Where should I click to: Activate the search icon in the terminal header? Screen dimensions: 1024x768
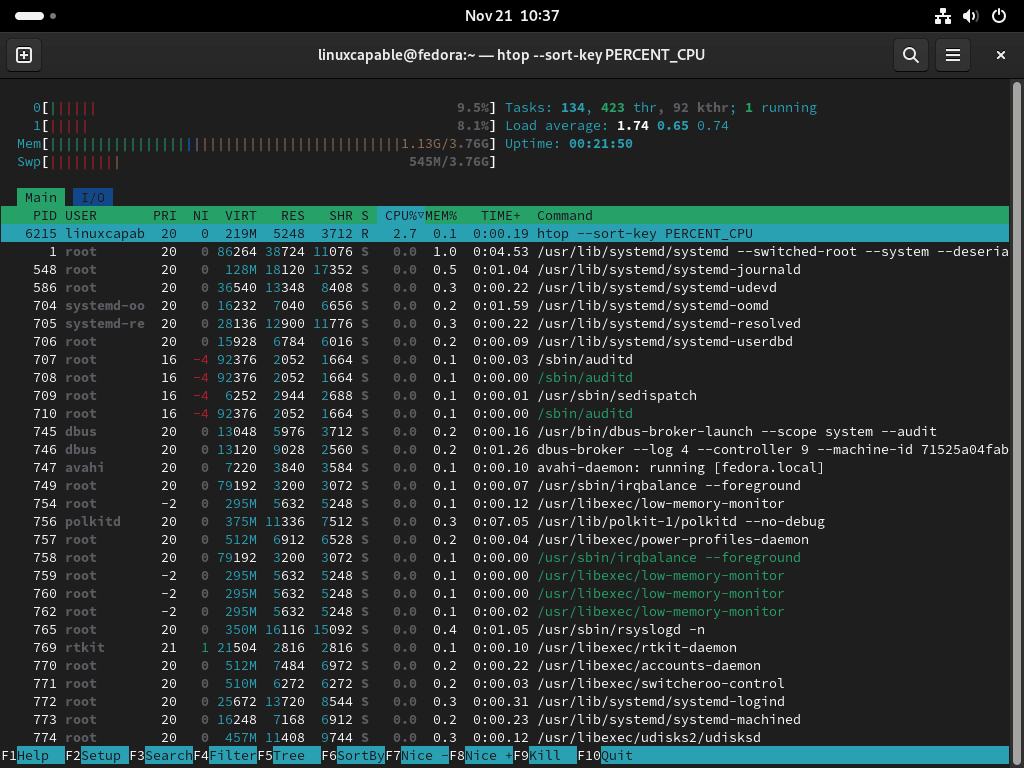pyautogui.click(x=910, y=55)
